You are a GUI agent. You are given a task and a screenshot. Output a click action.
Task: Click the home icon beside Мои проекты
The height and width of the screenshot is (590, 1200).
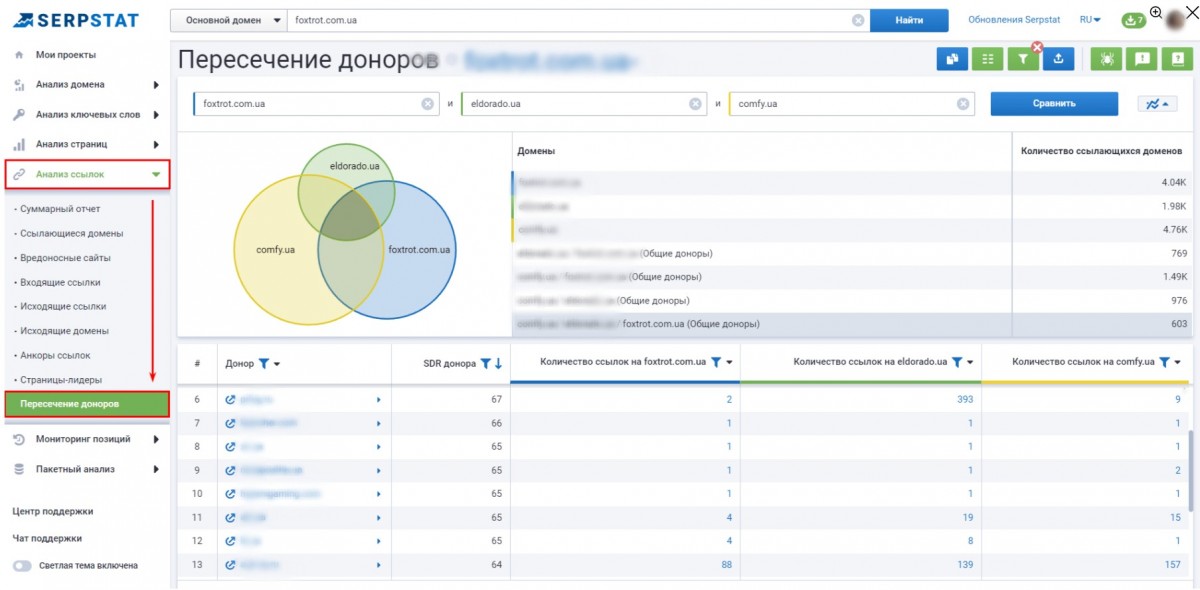pos(19,55)
